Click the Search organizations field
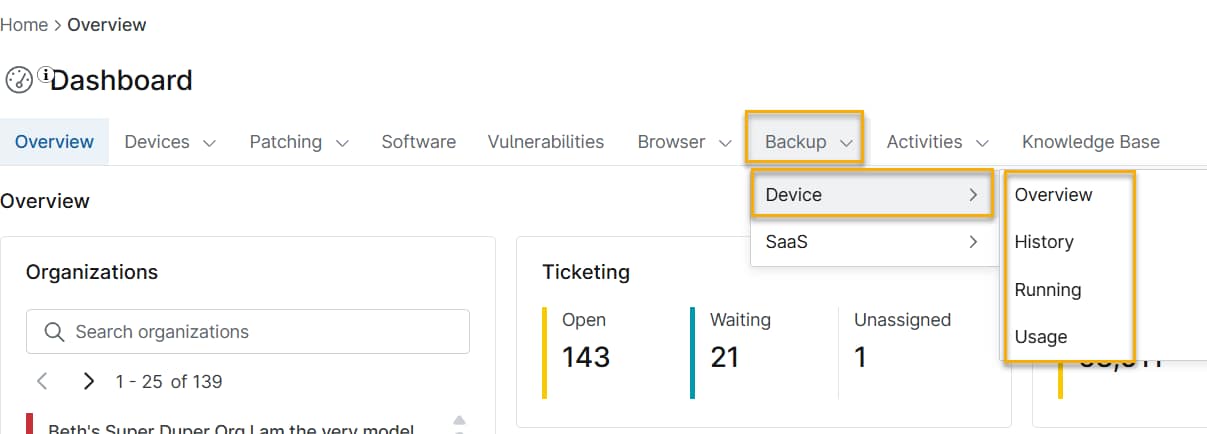 (260, 332)
